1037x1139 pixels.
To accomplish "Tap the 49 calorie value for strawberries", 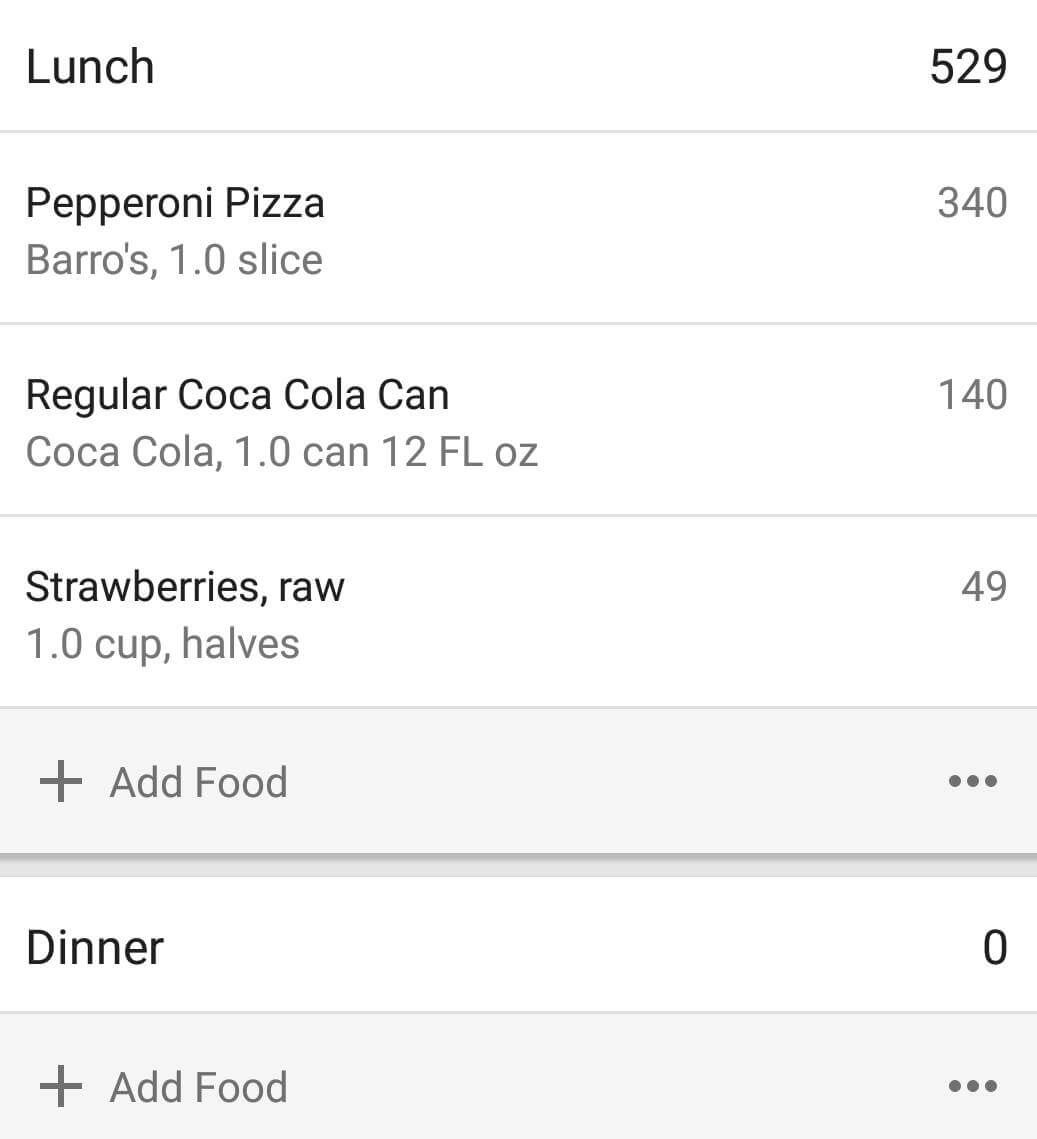I will click(984, 586).
